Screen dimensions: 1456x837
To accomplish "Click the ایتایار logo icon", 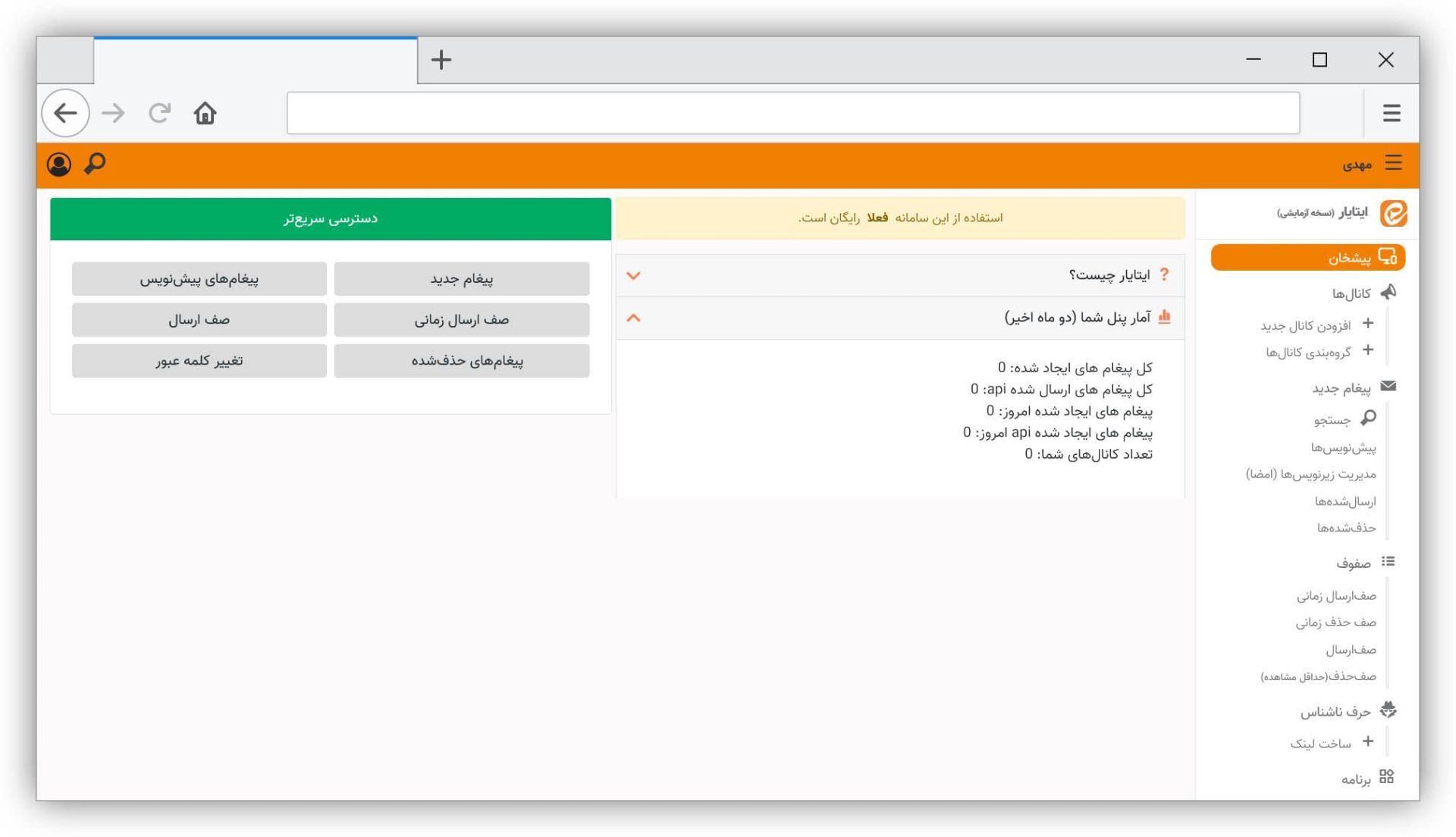I will pos(1394,213).
